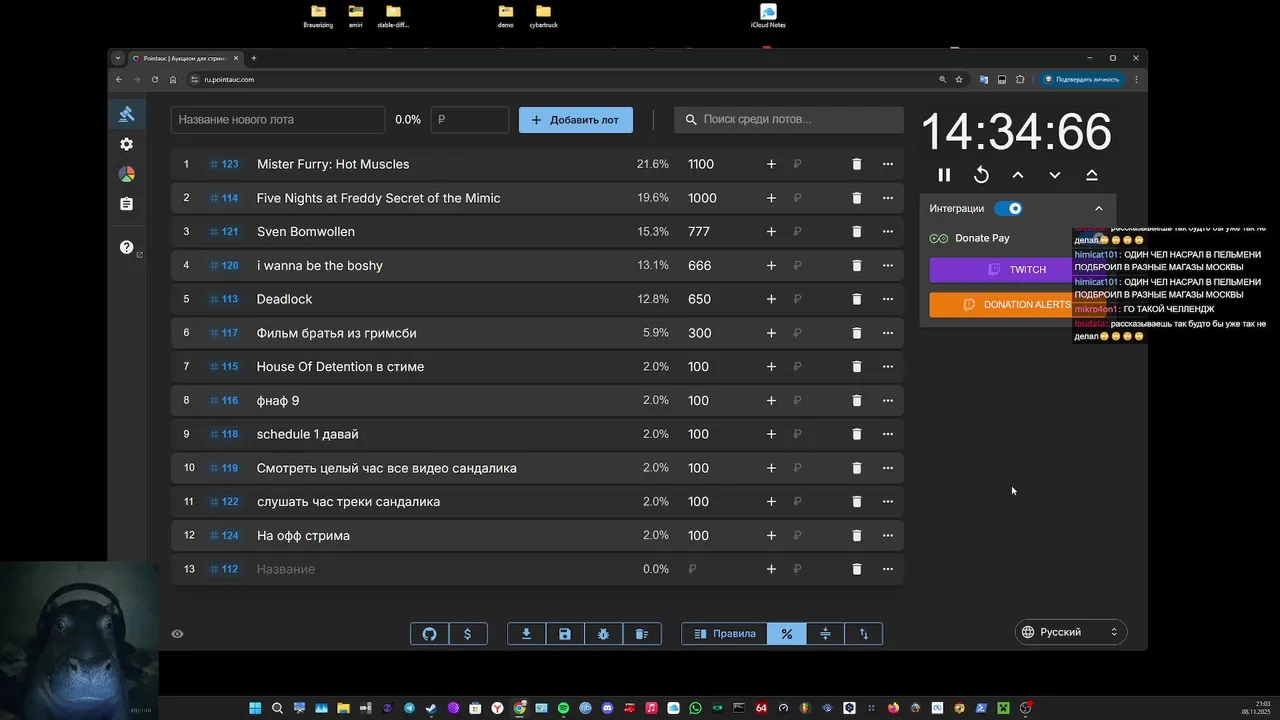
Task: Open the Правила tab
Action: 725,634
